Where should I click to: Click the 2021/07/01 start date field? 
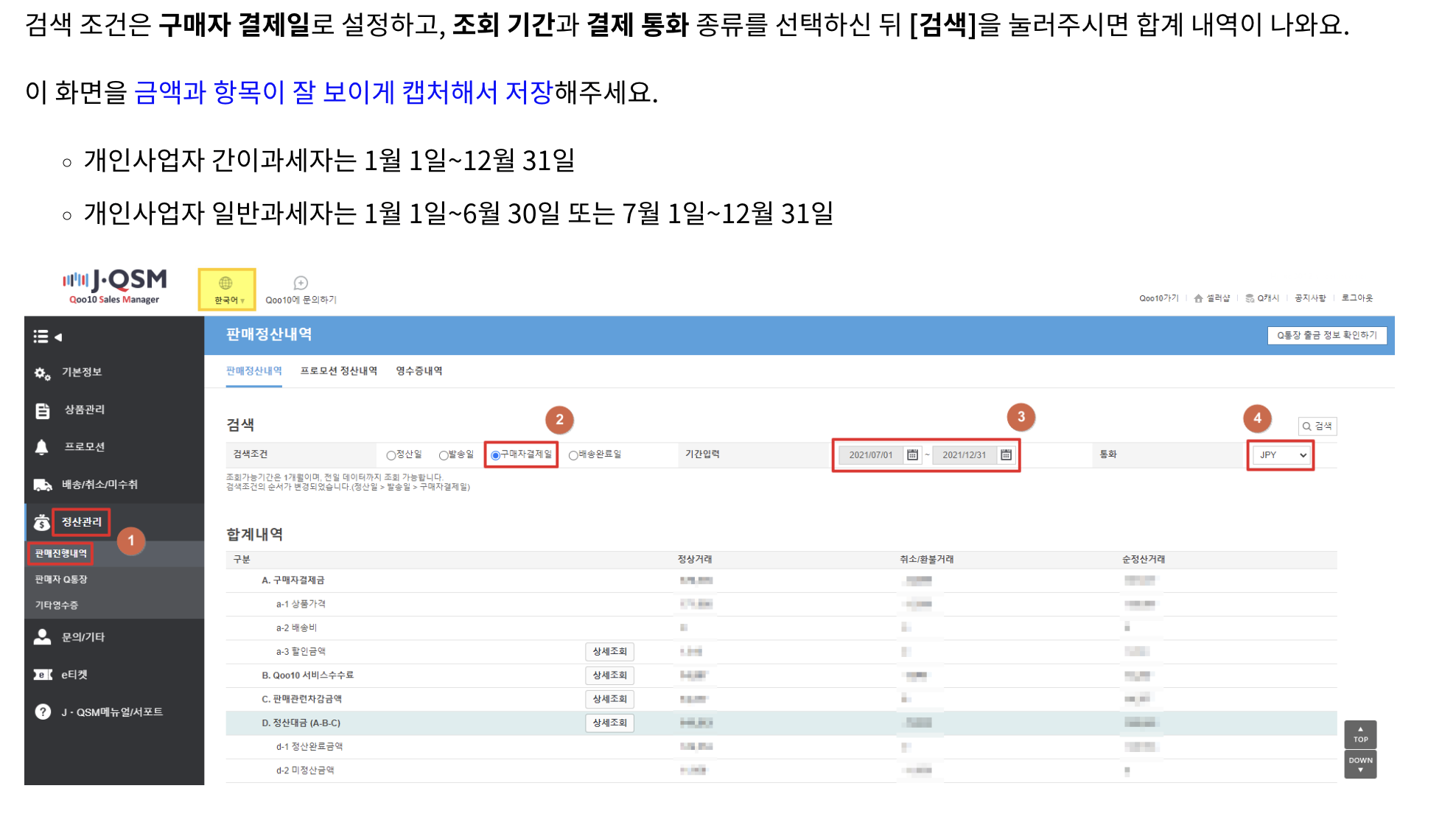click(x=870, y=455)
